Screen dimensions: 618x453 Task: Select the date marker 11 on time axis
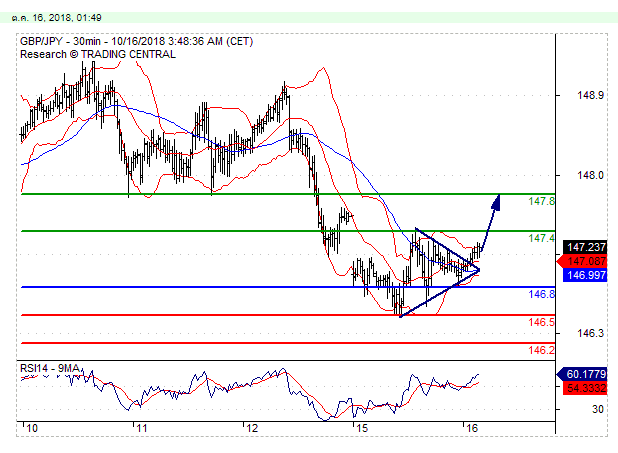pos(142,428)
